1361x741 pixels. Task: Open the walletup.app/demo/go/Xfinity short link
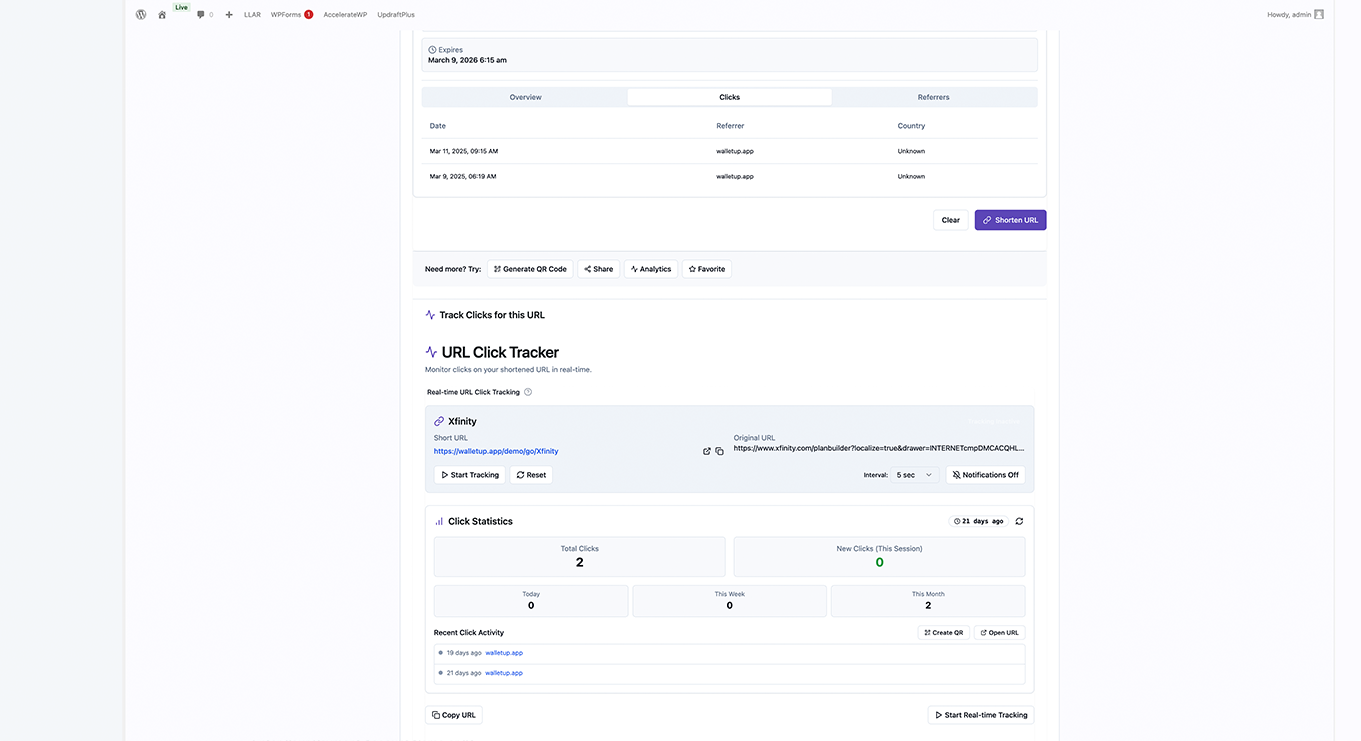(496, 451)
